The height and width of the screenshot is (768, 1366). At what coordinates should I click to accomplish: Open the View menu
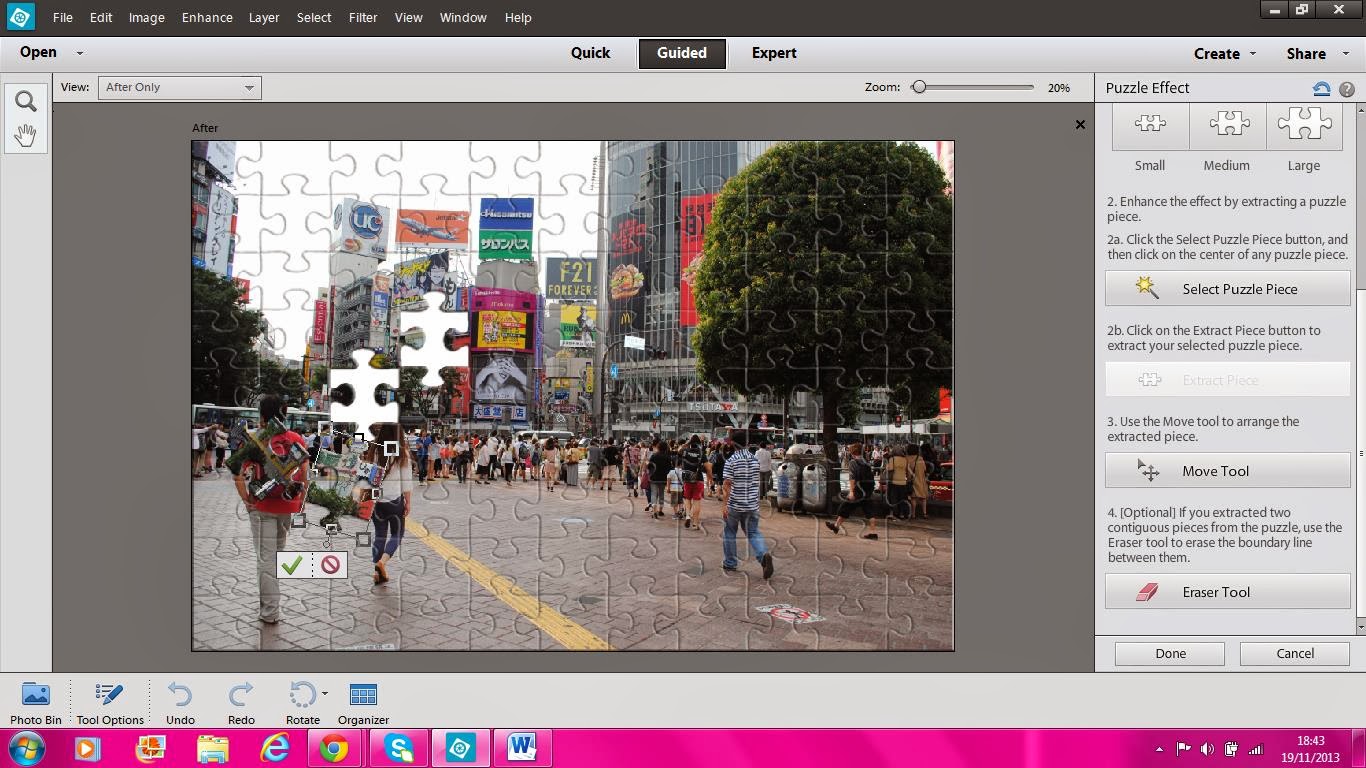coord(408,17)
